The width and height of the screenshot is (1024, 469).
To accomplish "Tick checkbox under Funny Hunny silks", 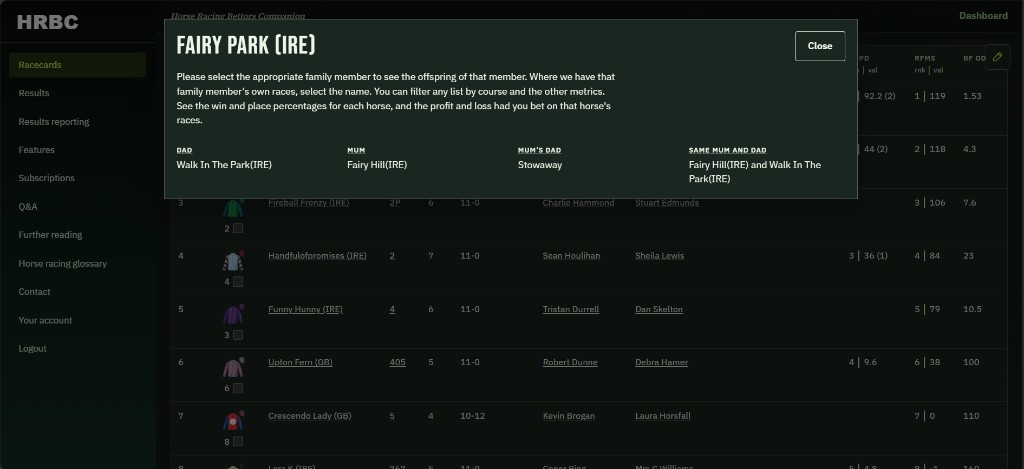I will pos(238,335).
